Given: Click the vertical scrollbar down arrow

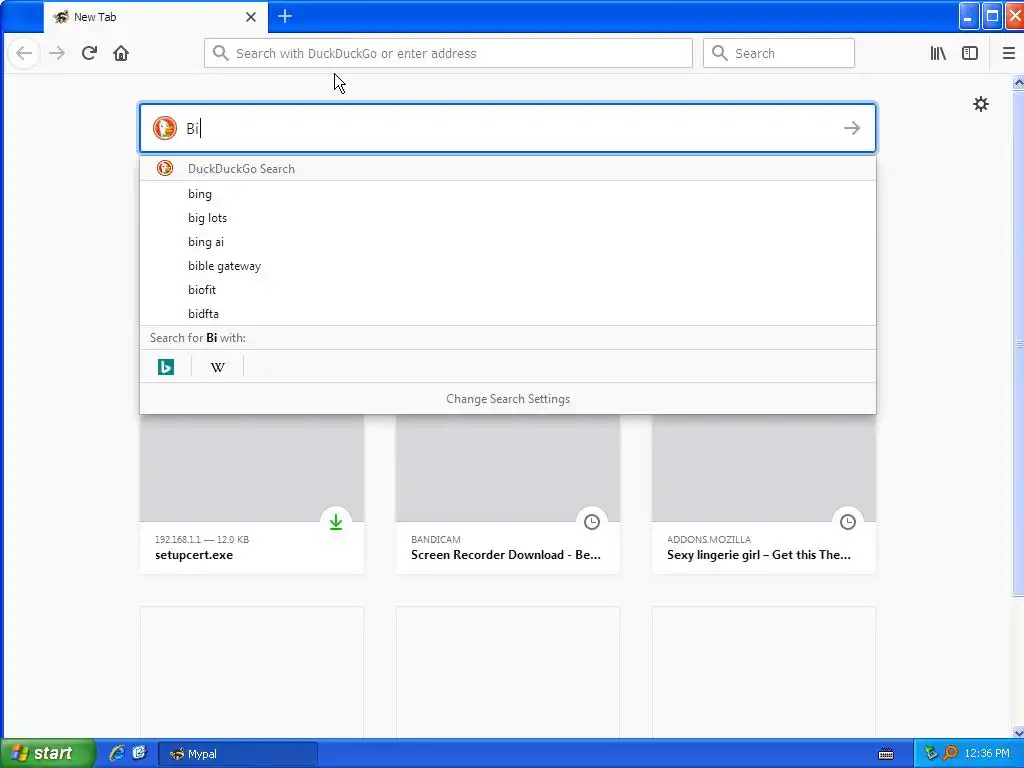Looking at the screenshot, I should click(1018, 731).
